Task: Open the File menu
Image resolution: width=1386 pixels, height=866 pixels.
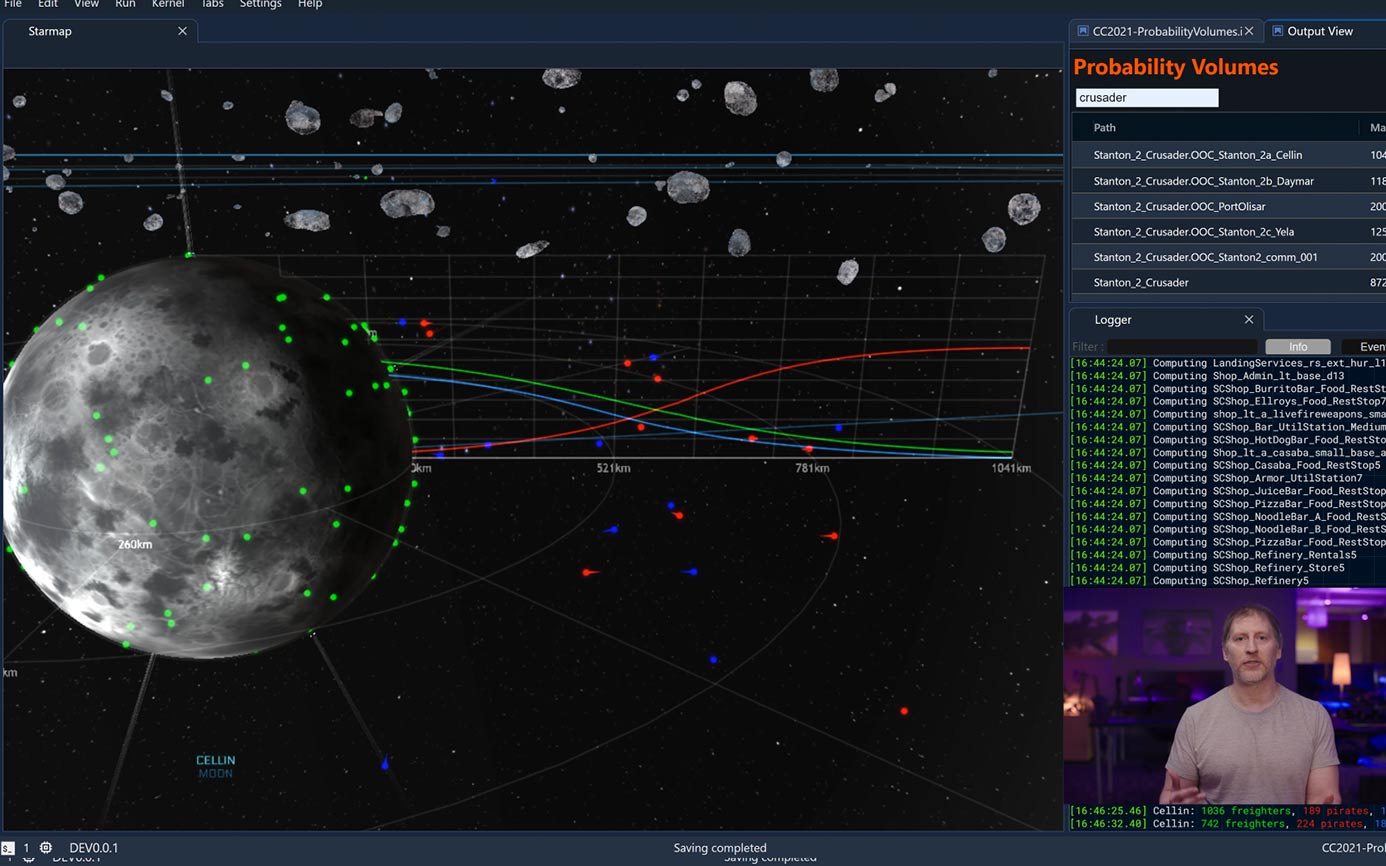Action: 13,4
